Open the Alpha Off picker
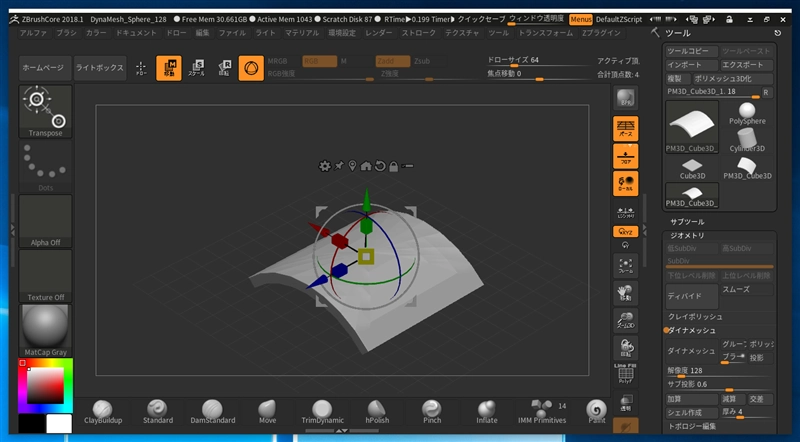800x442 pixels. pos(45,222)
